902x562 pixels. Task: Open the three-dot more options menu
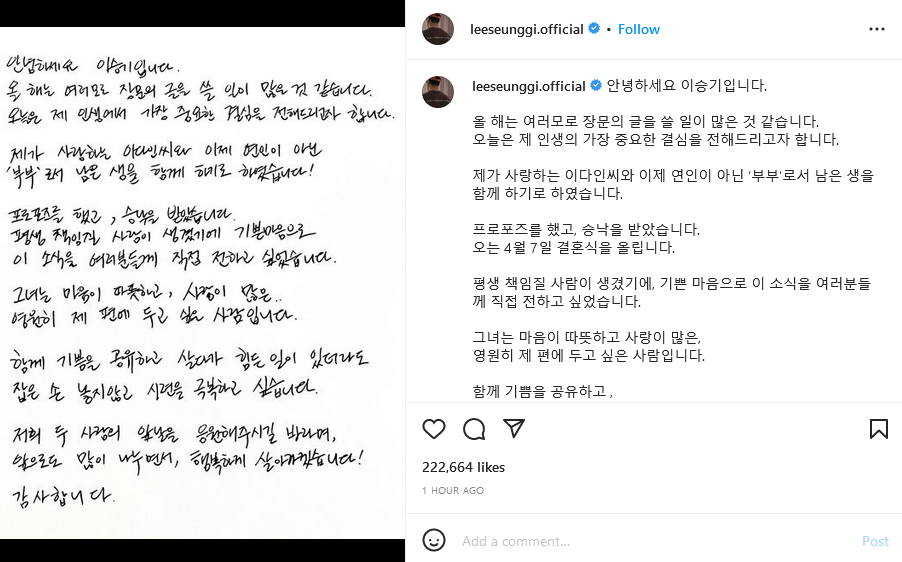[x=877, y=29]
